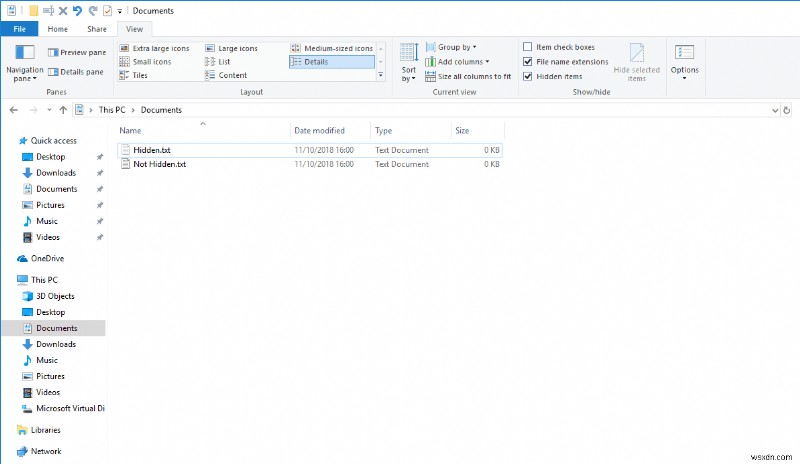Open recent locations dropdown arrow

pos(49,110)
